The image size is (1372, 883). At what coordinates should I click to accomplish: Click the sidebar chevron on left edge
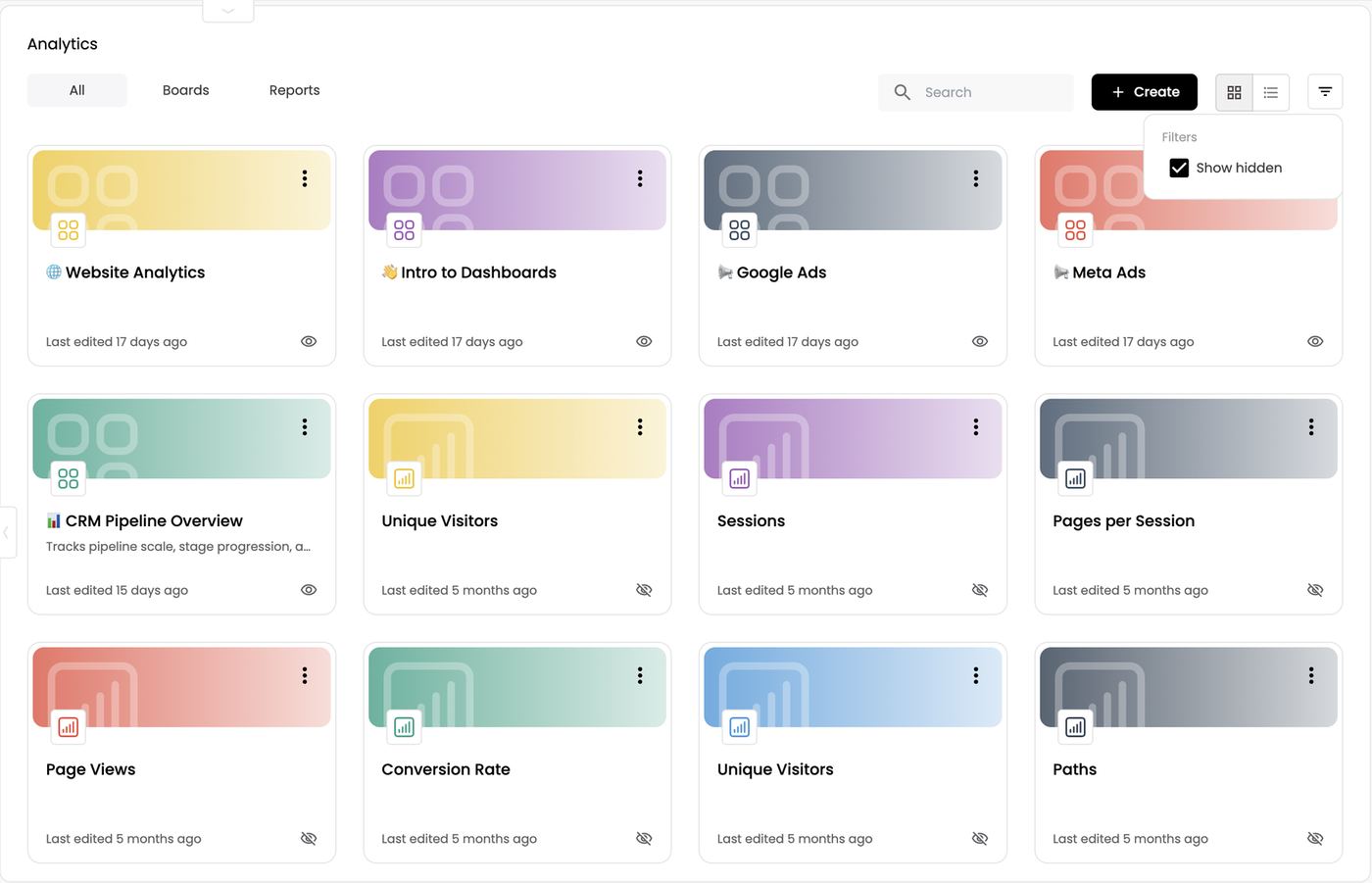6,532
